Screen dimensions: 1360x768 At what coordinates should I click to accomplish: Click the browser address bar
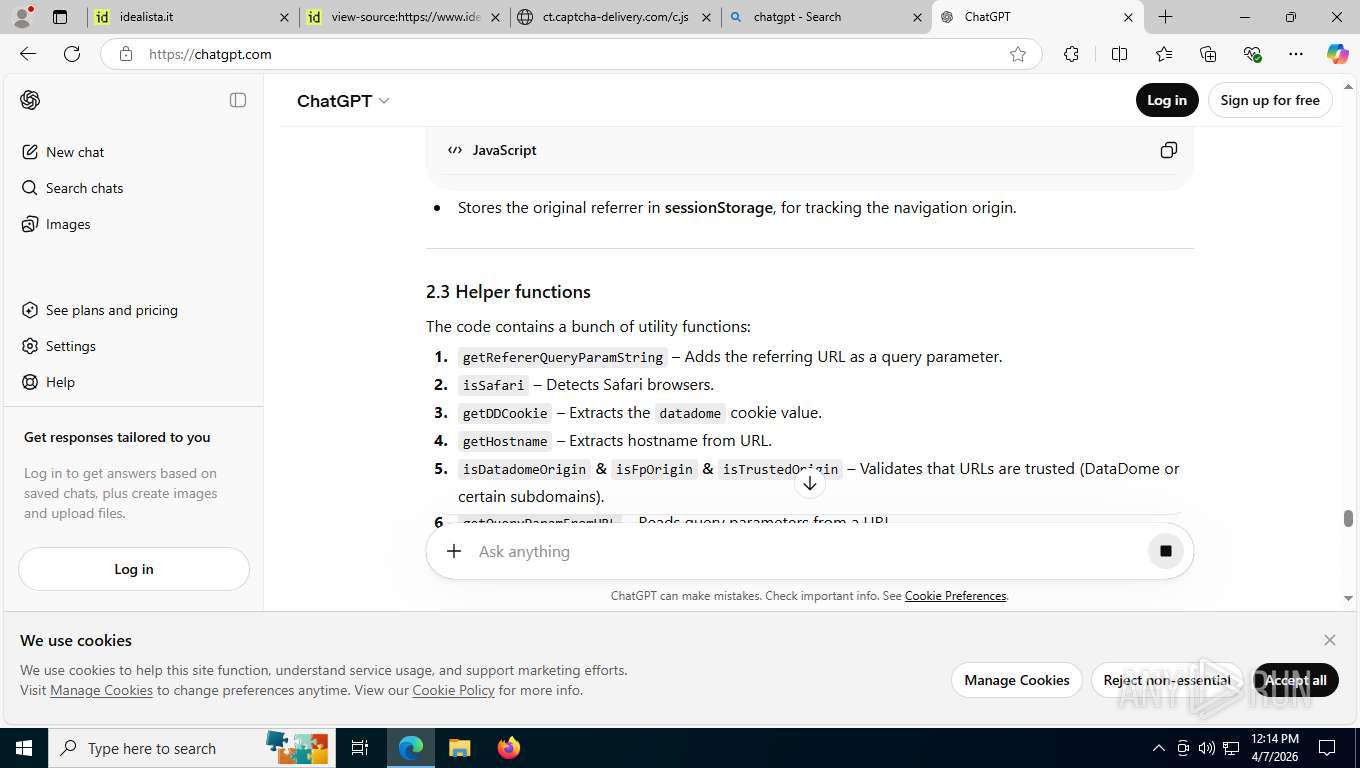tap(570, 54)
